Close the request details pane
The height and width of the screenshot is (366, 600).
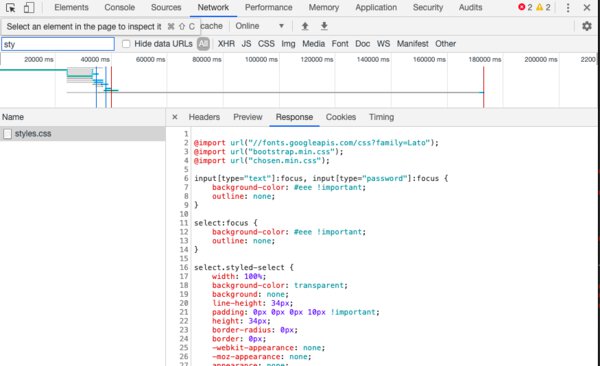click(x=175, y=117)
